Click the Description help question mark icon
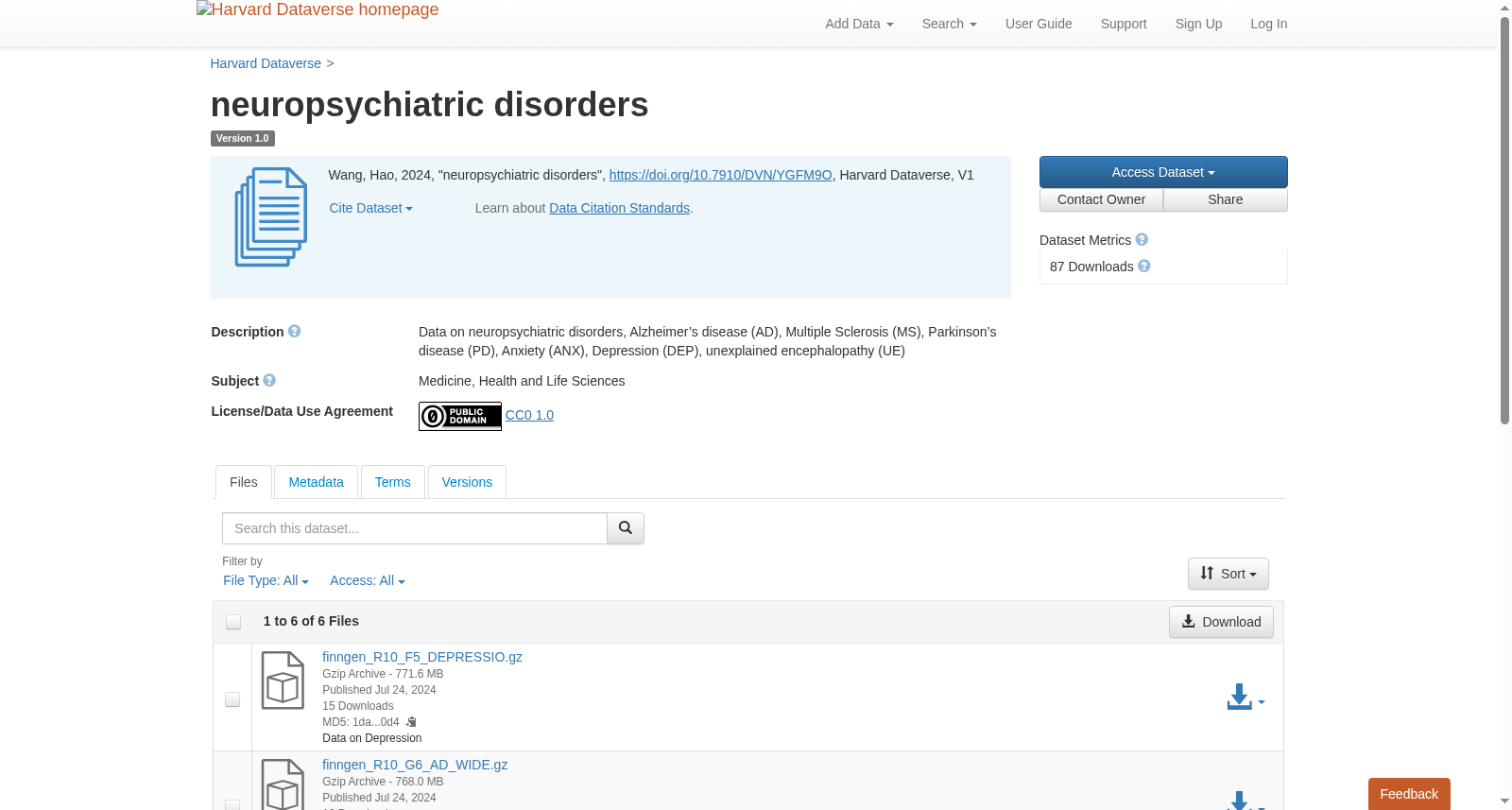 (x=295, y=332)
